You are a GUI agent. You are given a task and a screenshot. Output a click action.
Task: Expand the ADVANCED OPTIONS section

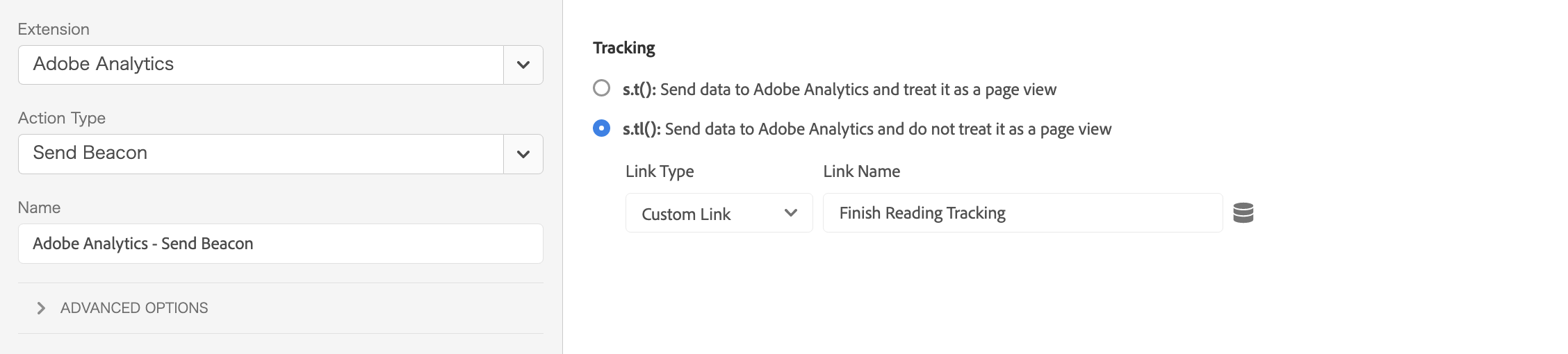click(x=134, y=308)
